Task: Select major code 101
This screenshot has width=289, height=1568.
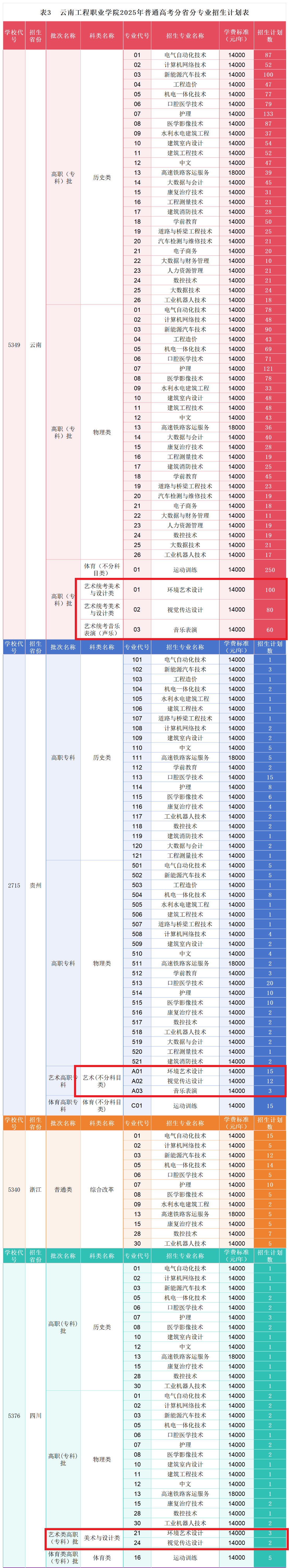Action: pos(137,659)
